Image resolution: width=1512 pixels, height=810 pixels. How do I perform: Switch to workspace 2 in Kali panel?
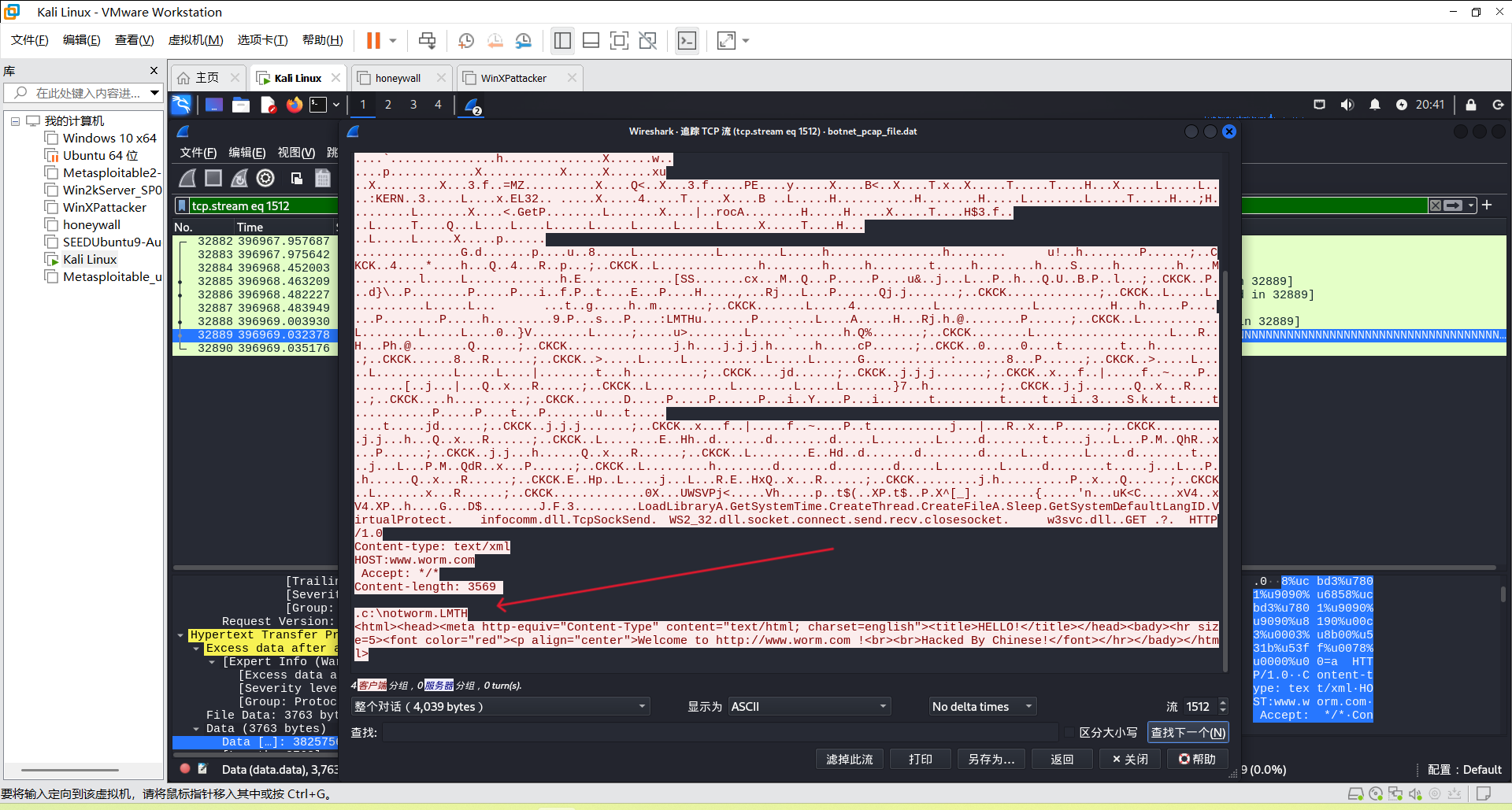388,105
